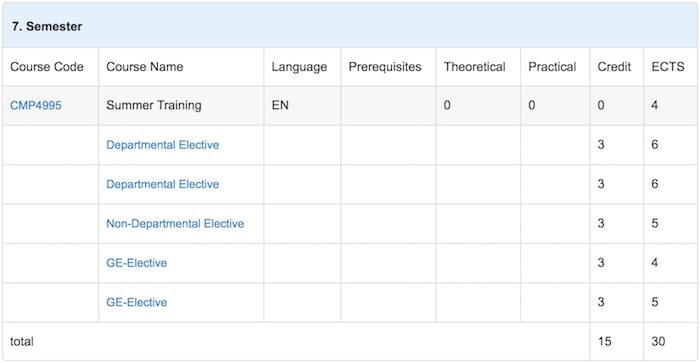
Task: Open the GE-Elective link with 4 ECTS
Action: [x=137, y=263]
